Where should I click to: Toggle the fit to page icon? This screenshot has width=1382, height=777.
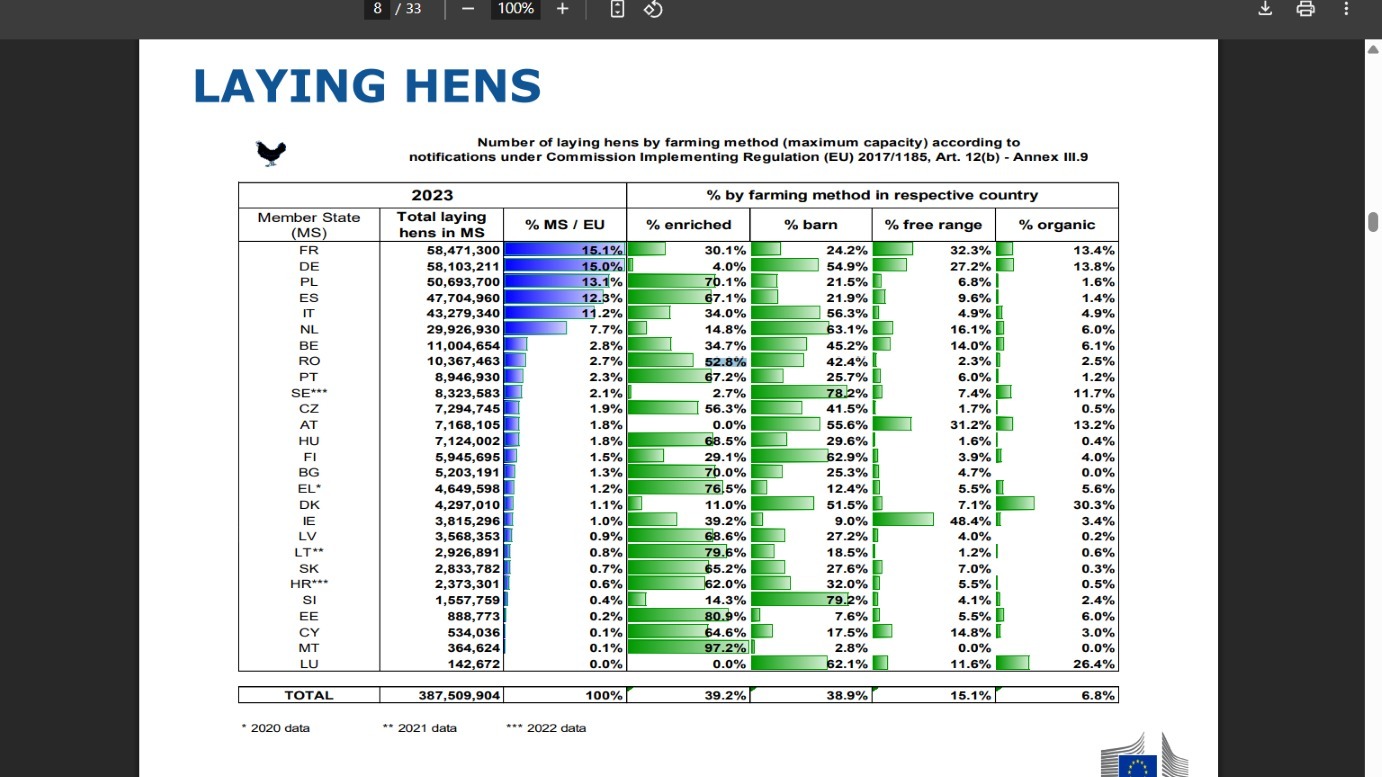(617, 9)
